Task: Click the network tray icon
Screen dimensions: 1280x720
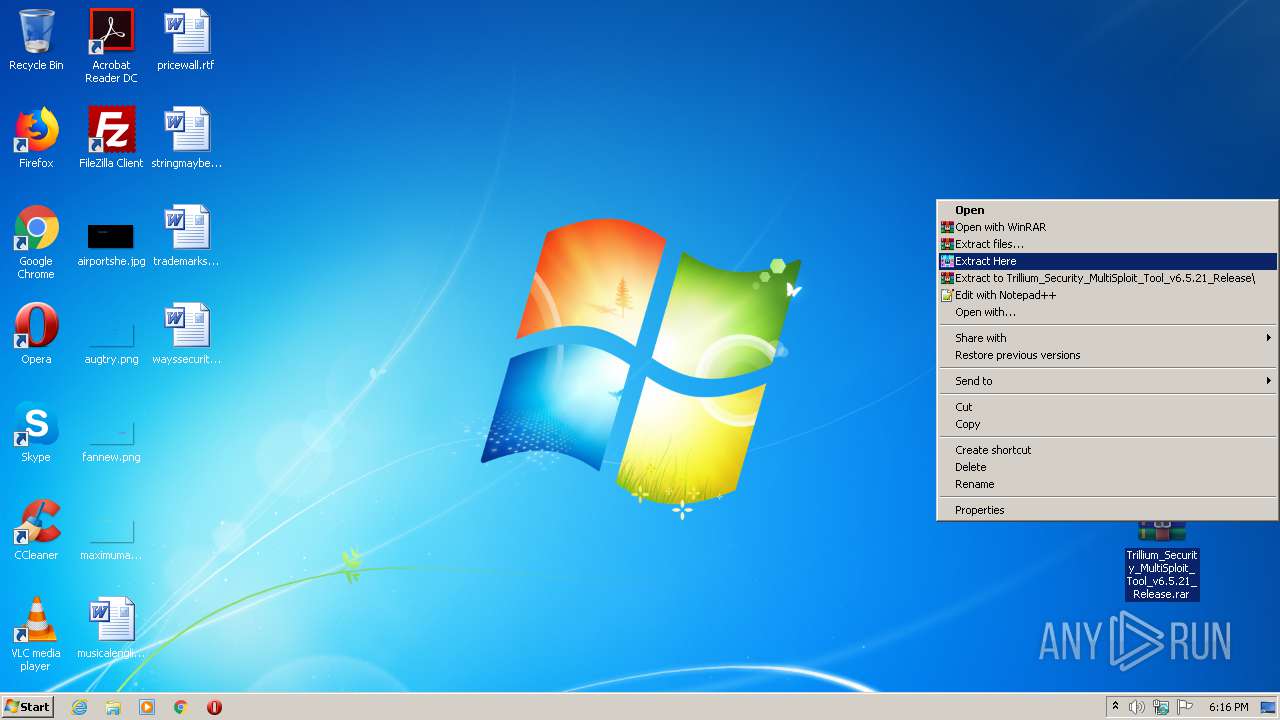Action: pos(1161,707)
